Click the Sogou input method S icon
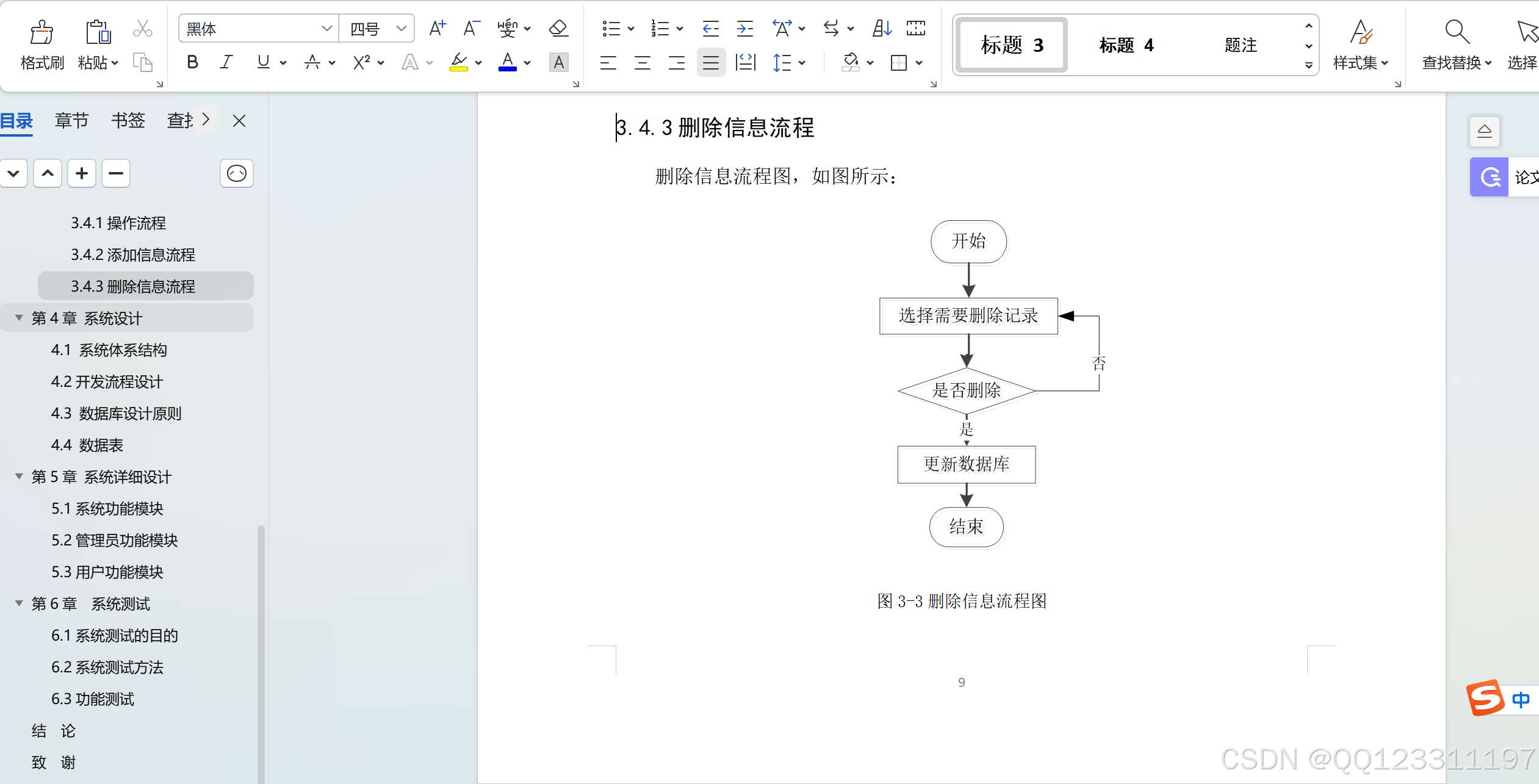 pyautogui.click(x=1485, y=698)
